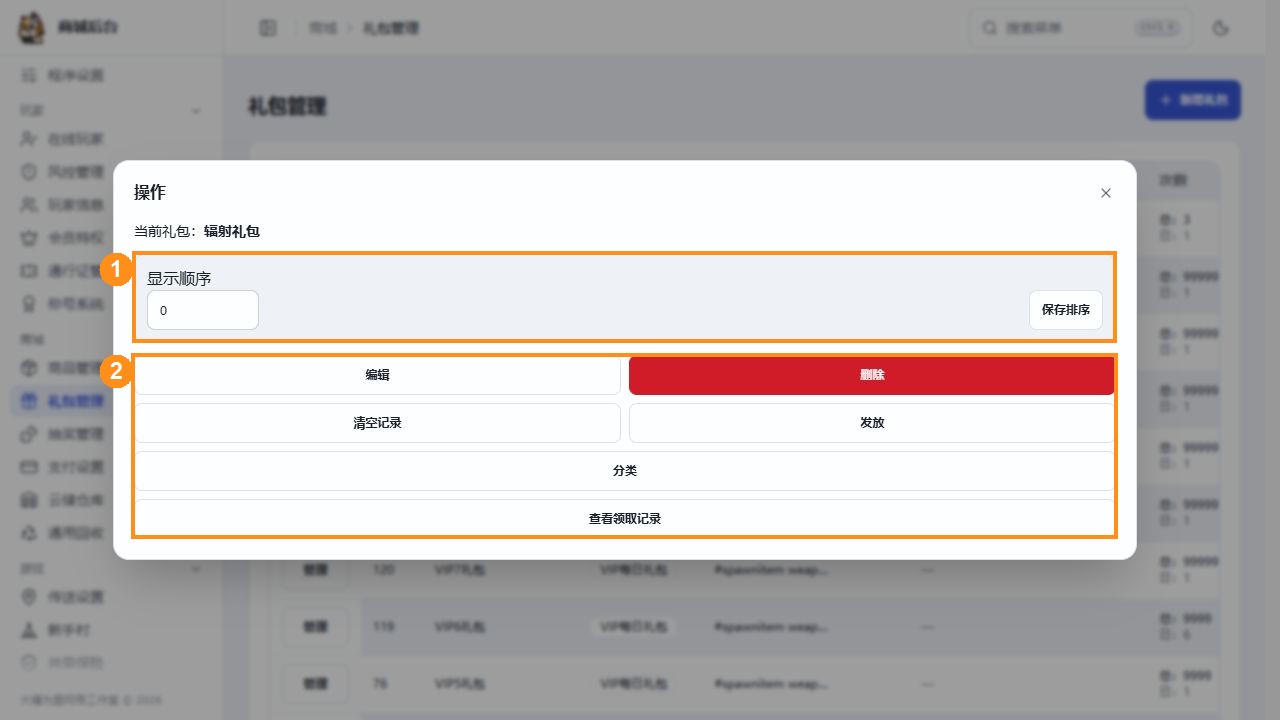
Task: Click the blue add gift pack button
Action: tap(1193, 100)
